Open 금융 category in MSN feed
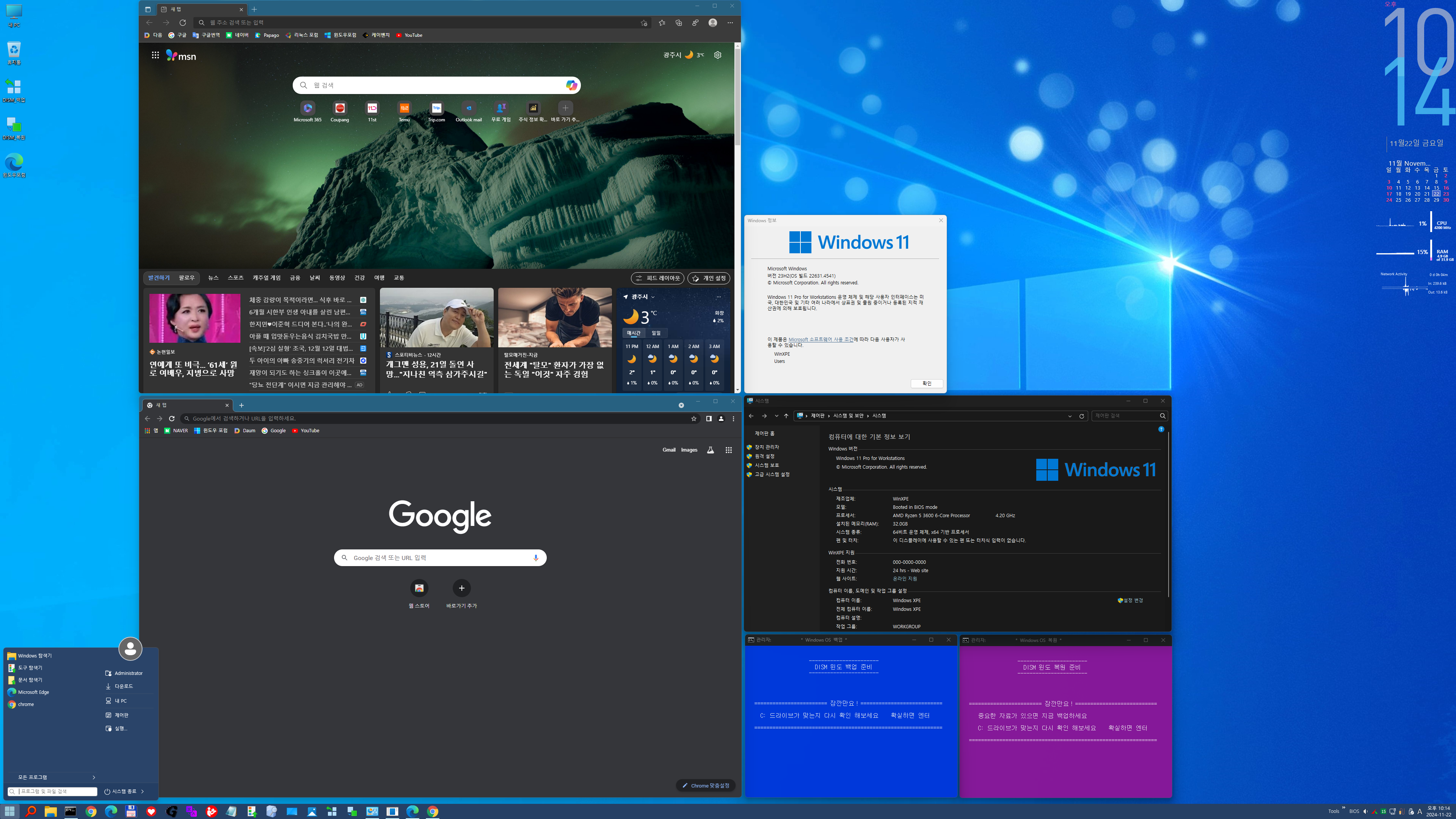The width and height of the screenshot is (1456, 819). pos(295,278)
